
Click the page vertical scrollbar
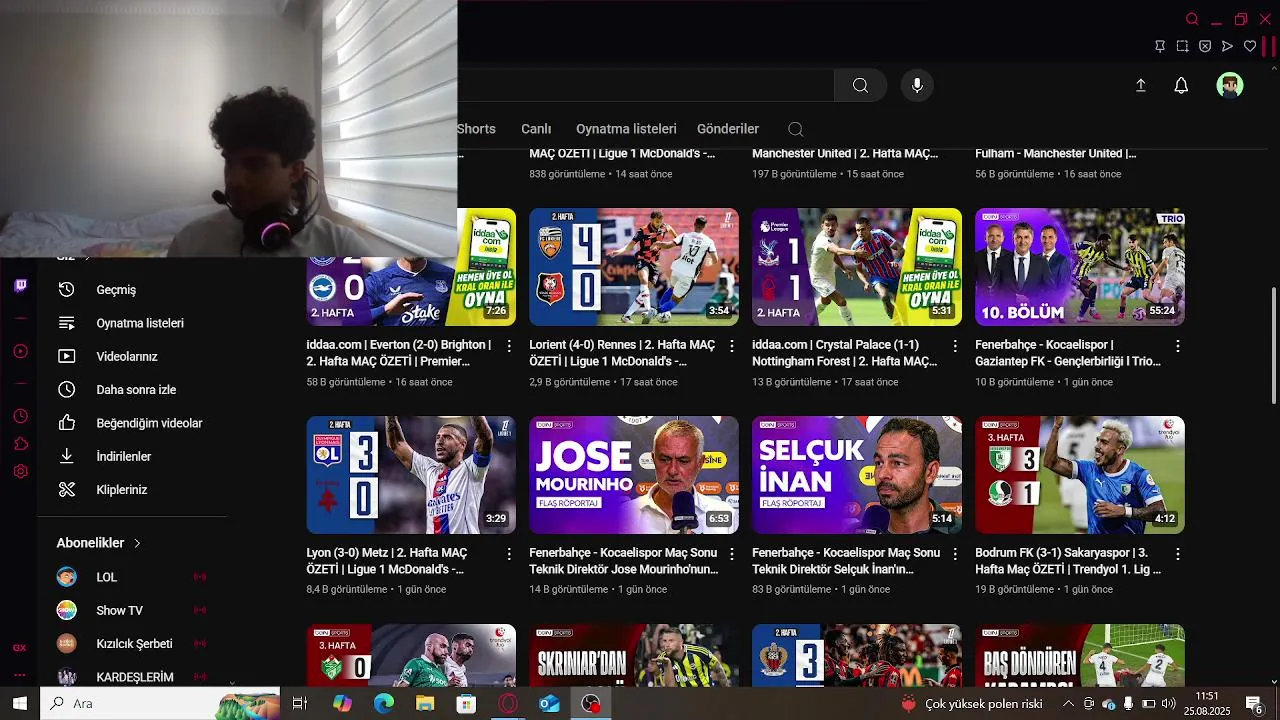pyautogui.click(x=1274, y=345)
